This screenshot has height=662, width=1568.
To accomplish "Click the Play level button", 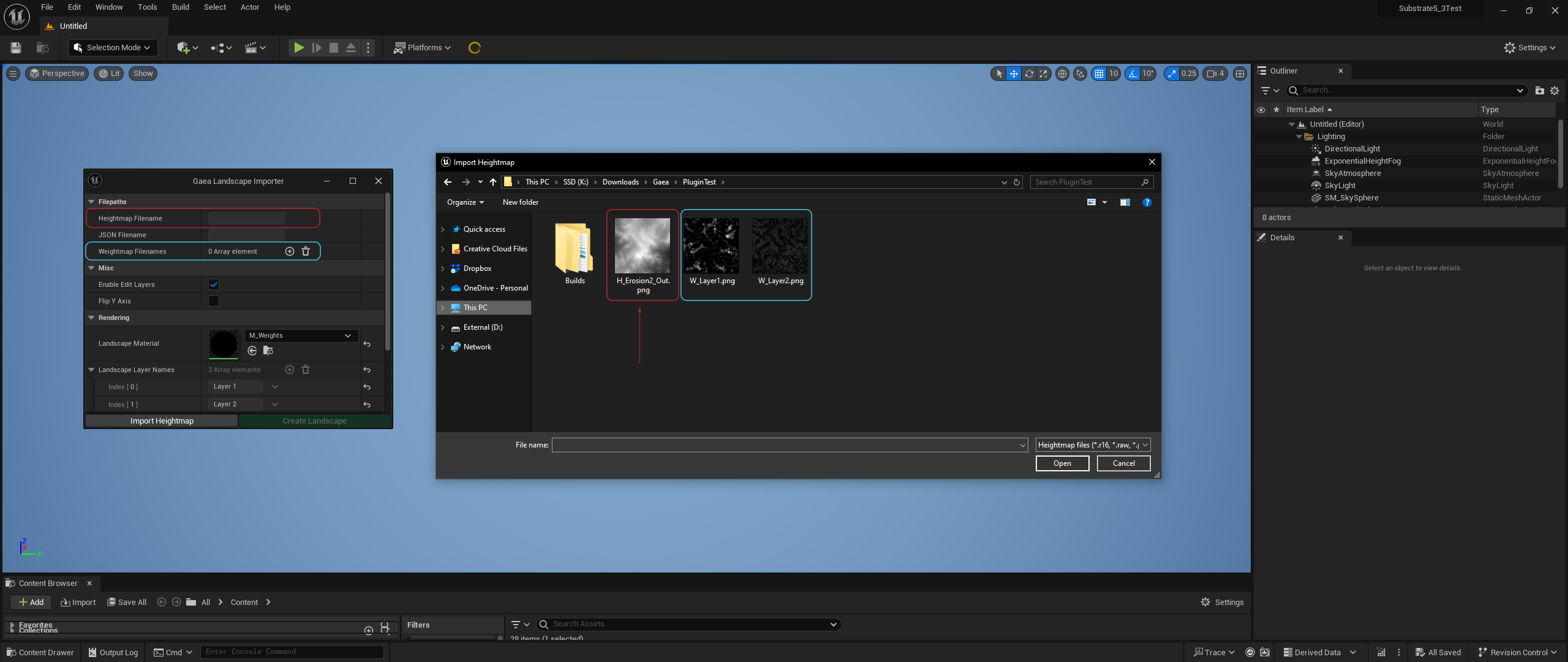I will pyautogui.click(x=298, y=48).
